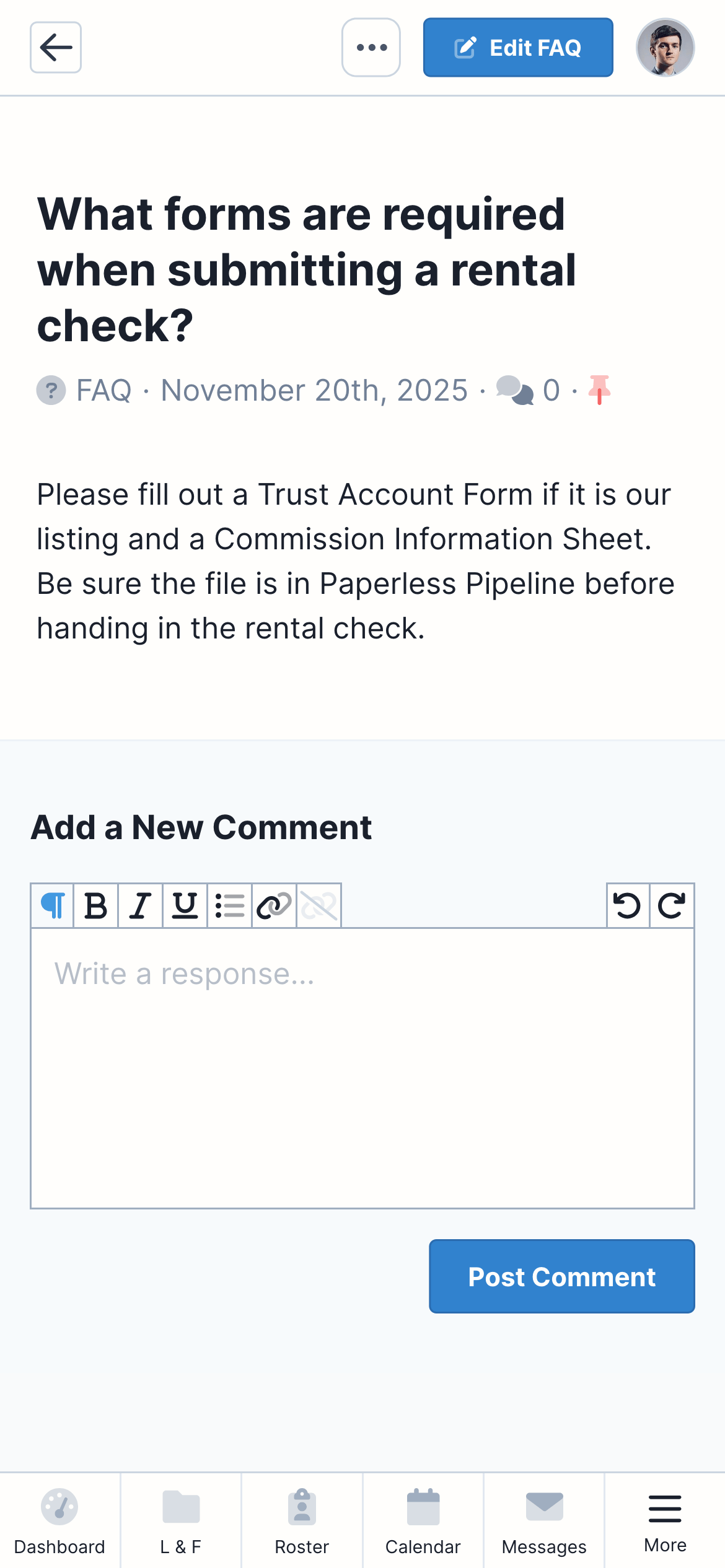The image size is (725, 1568).
Task: Expand the More menu
Action: click(x=665, y=1521)
